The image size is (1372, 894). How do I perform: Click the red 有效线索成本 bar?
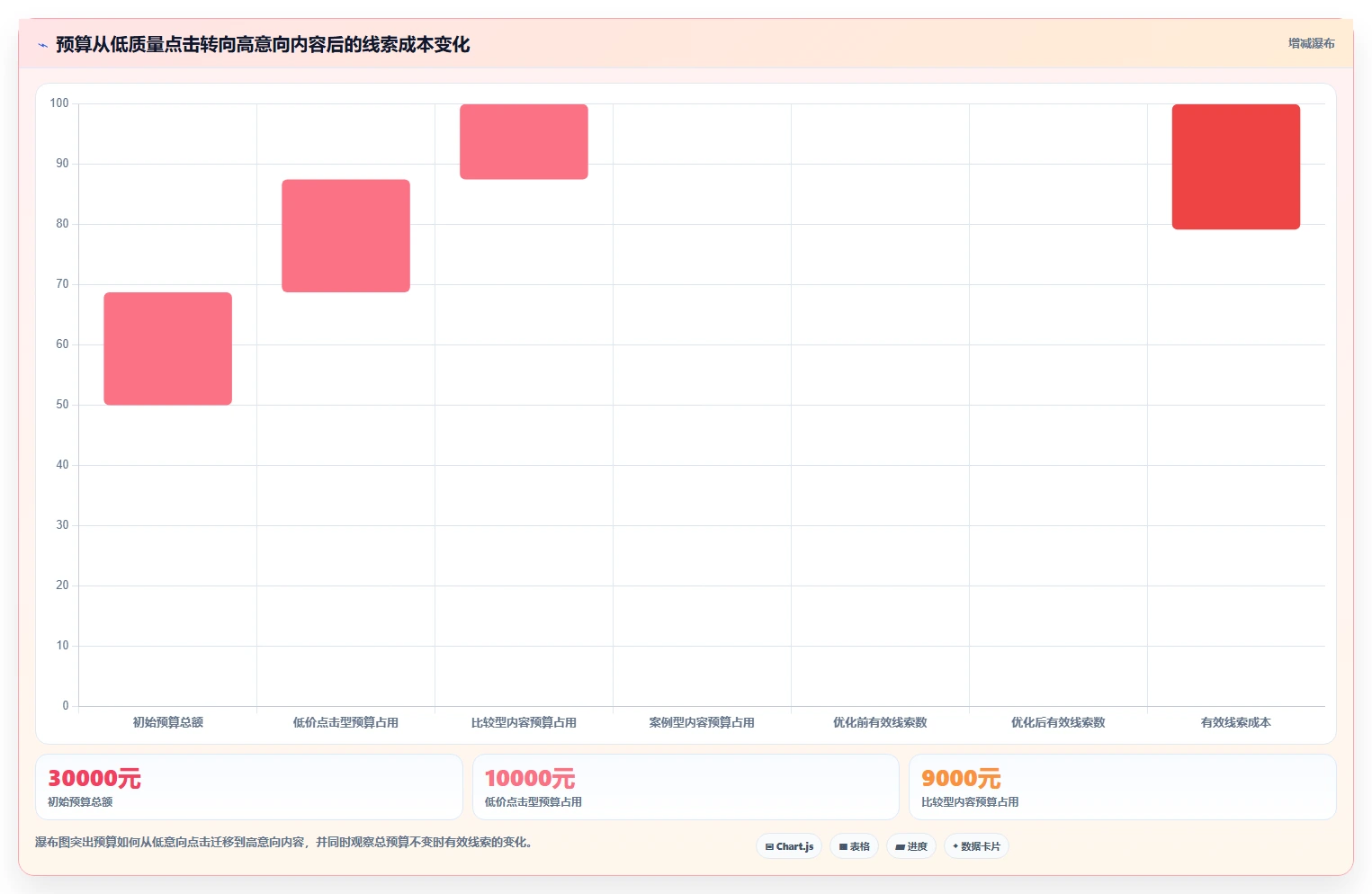tap(1235, 167)
